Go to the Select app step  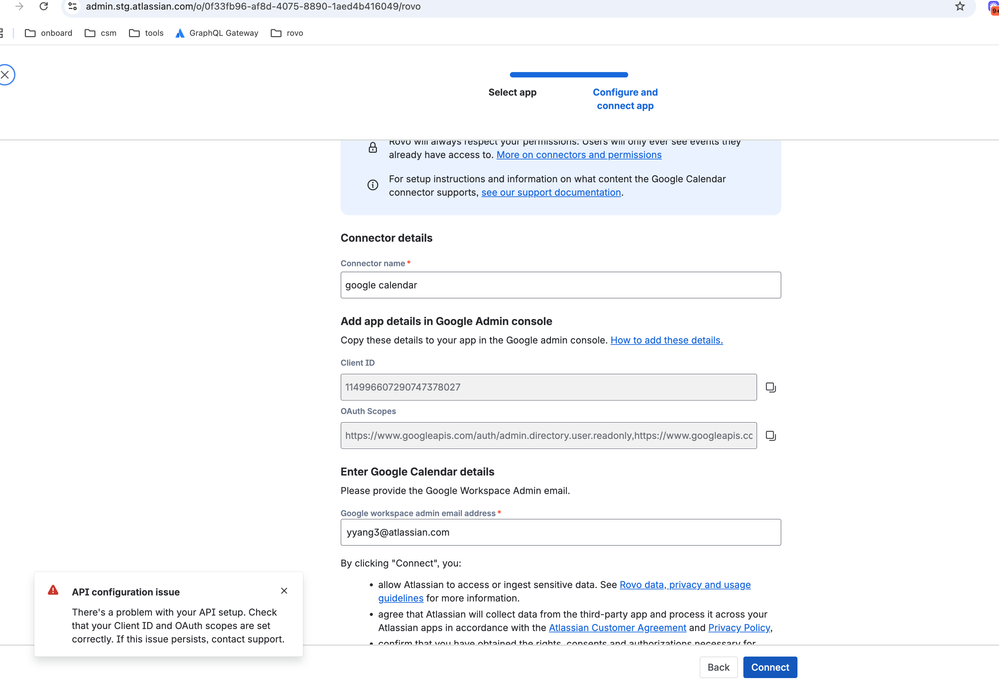[512, 92]
